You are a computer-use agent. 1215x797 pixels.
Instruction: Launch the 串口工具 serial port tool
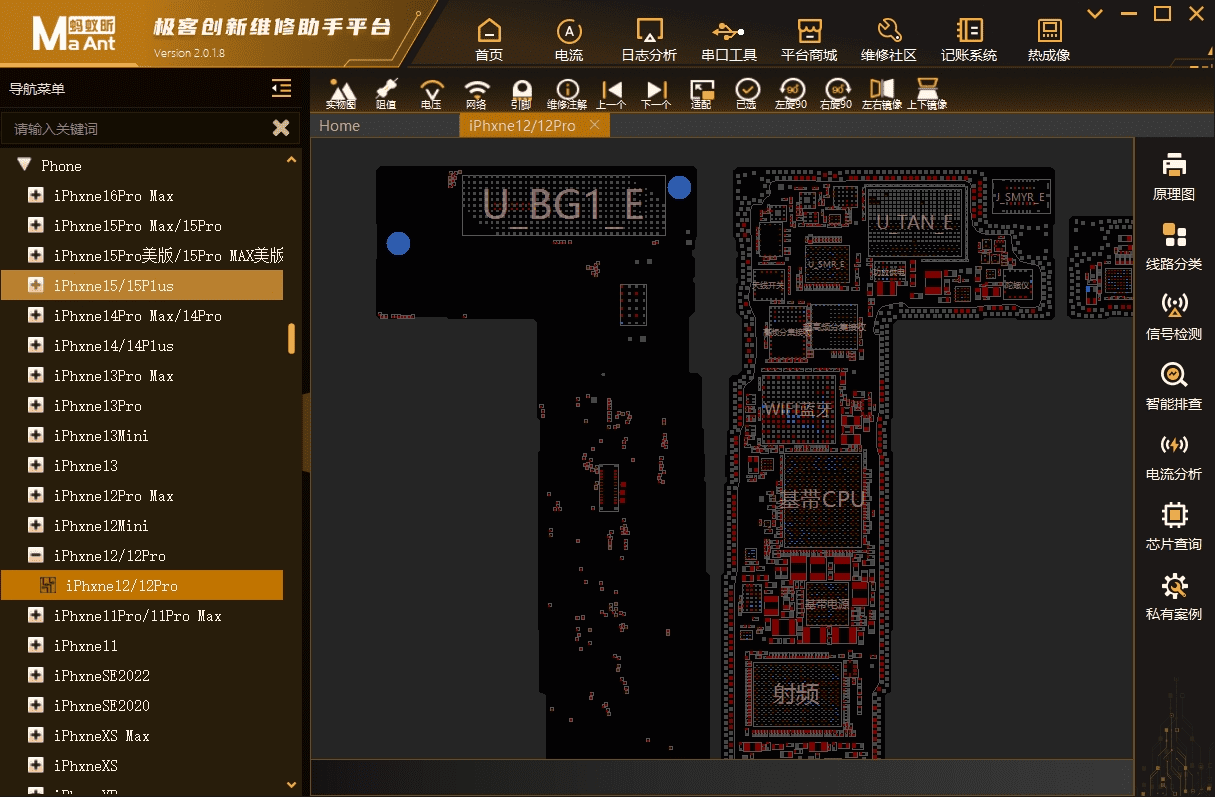(729, 40)
